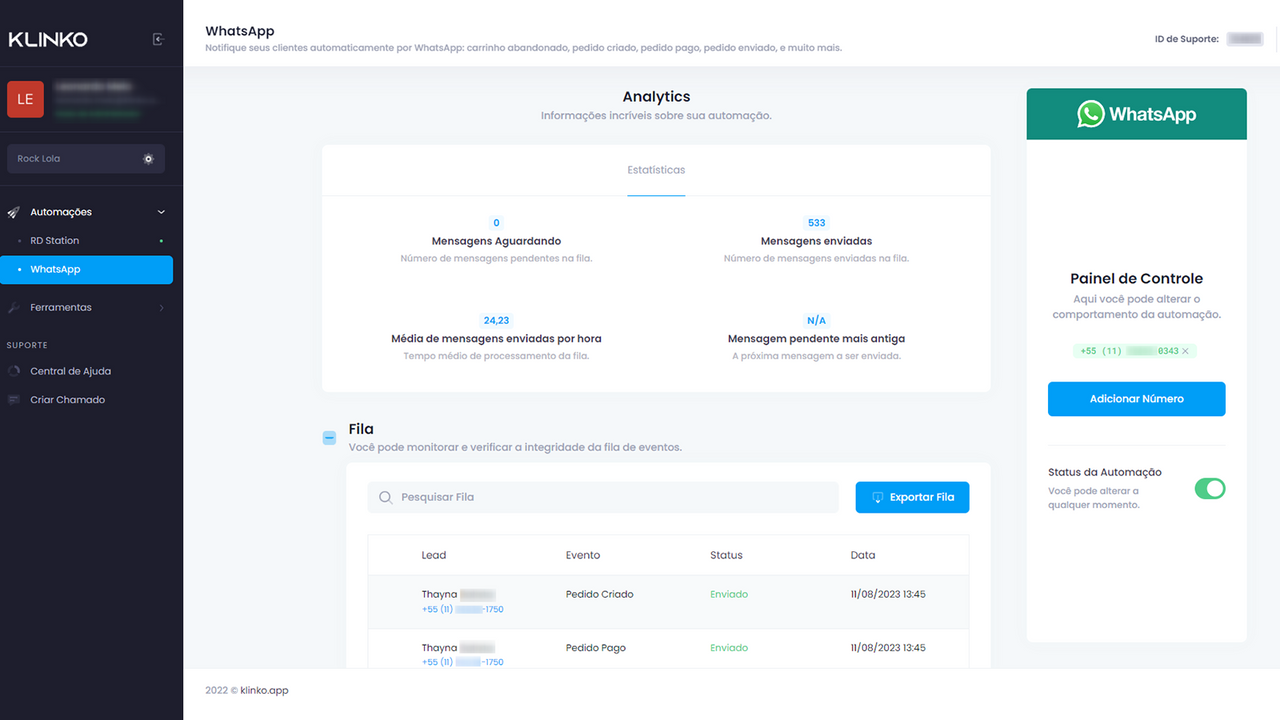Click the Exportar Fila button
1280x720 pixels.
coord(912,497)
